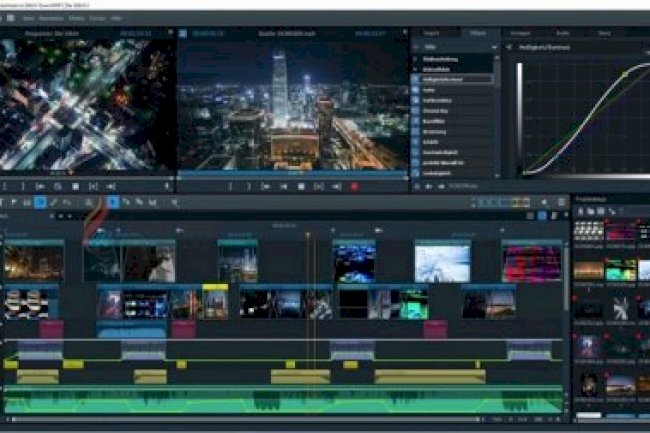Click the magnifier icon in timeline toolbar

coord(175,203)
